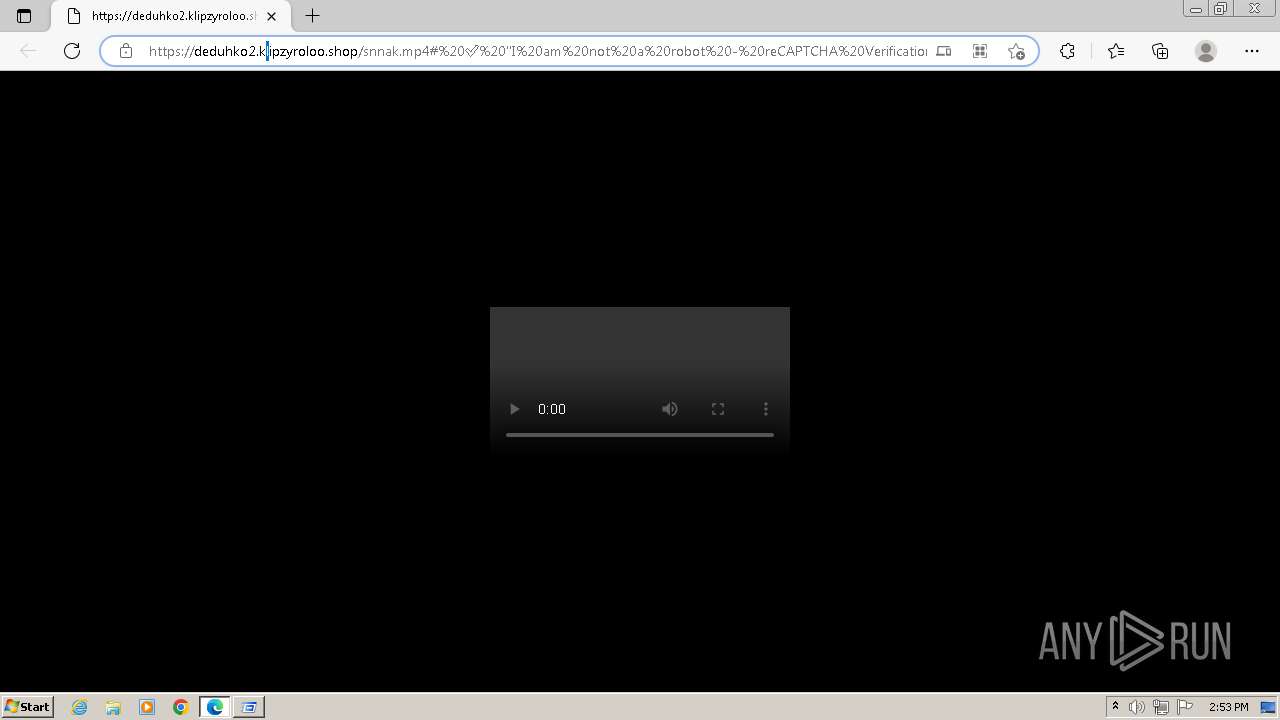Viewport: 1280px width, 720px height.
Task: Open video more options three dots
Action: (766, 409)
